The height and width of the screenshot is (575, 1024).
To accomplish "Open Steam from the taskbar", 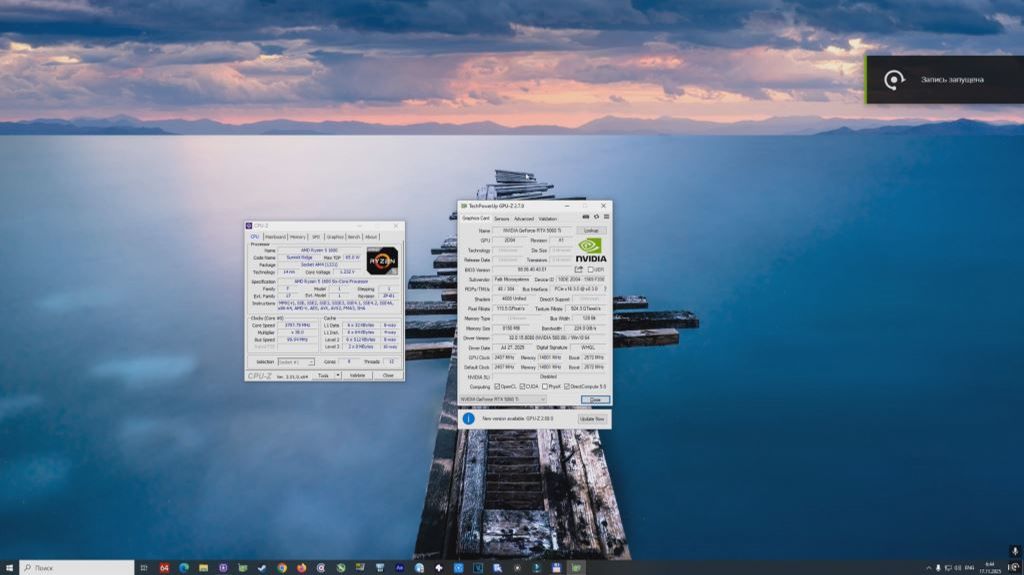I will click(263, 568).
